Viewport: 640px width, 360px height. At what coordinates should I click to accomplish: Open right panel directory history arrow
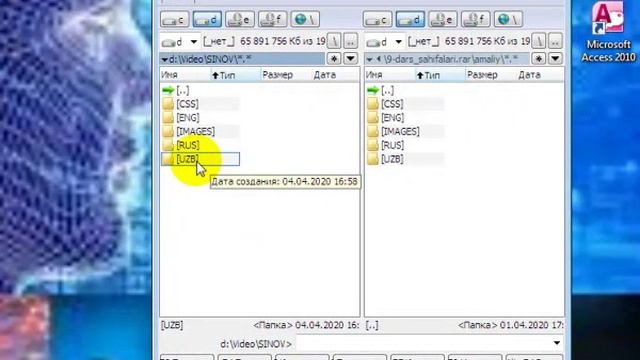(x=555, y=59)
